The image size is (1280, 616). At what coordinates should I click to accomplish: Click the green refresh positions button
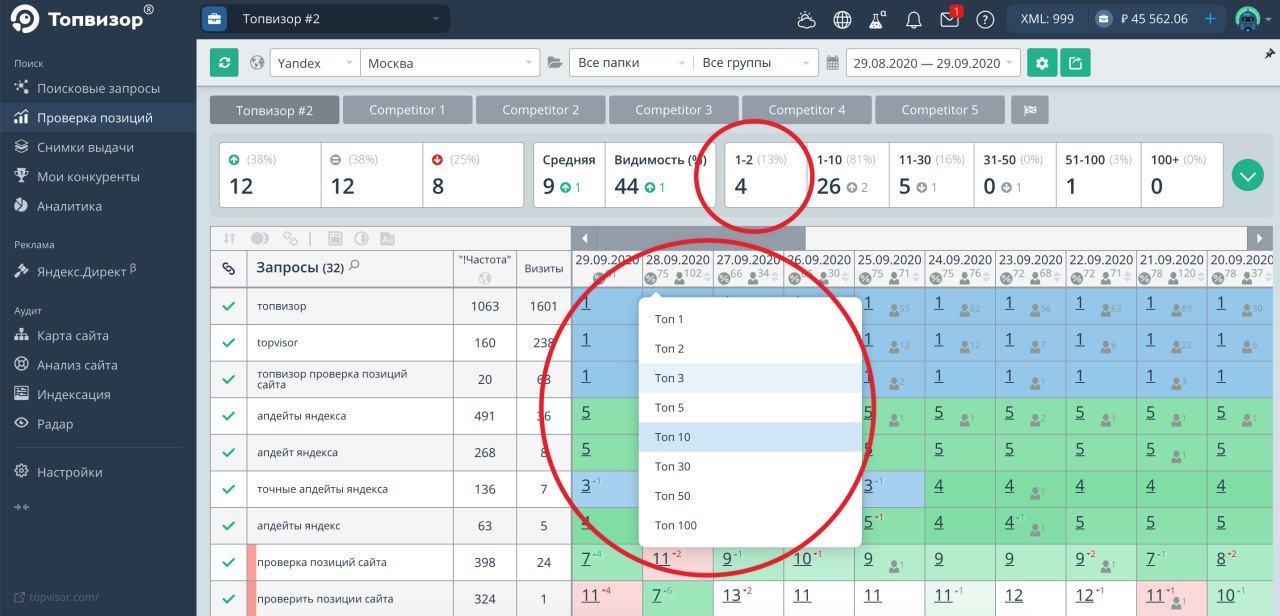coord(224,63)
